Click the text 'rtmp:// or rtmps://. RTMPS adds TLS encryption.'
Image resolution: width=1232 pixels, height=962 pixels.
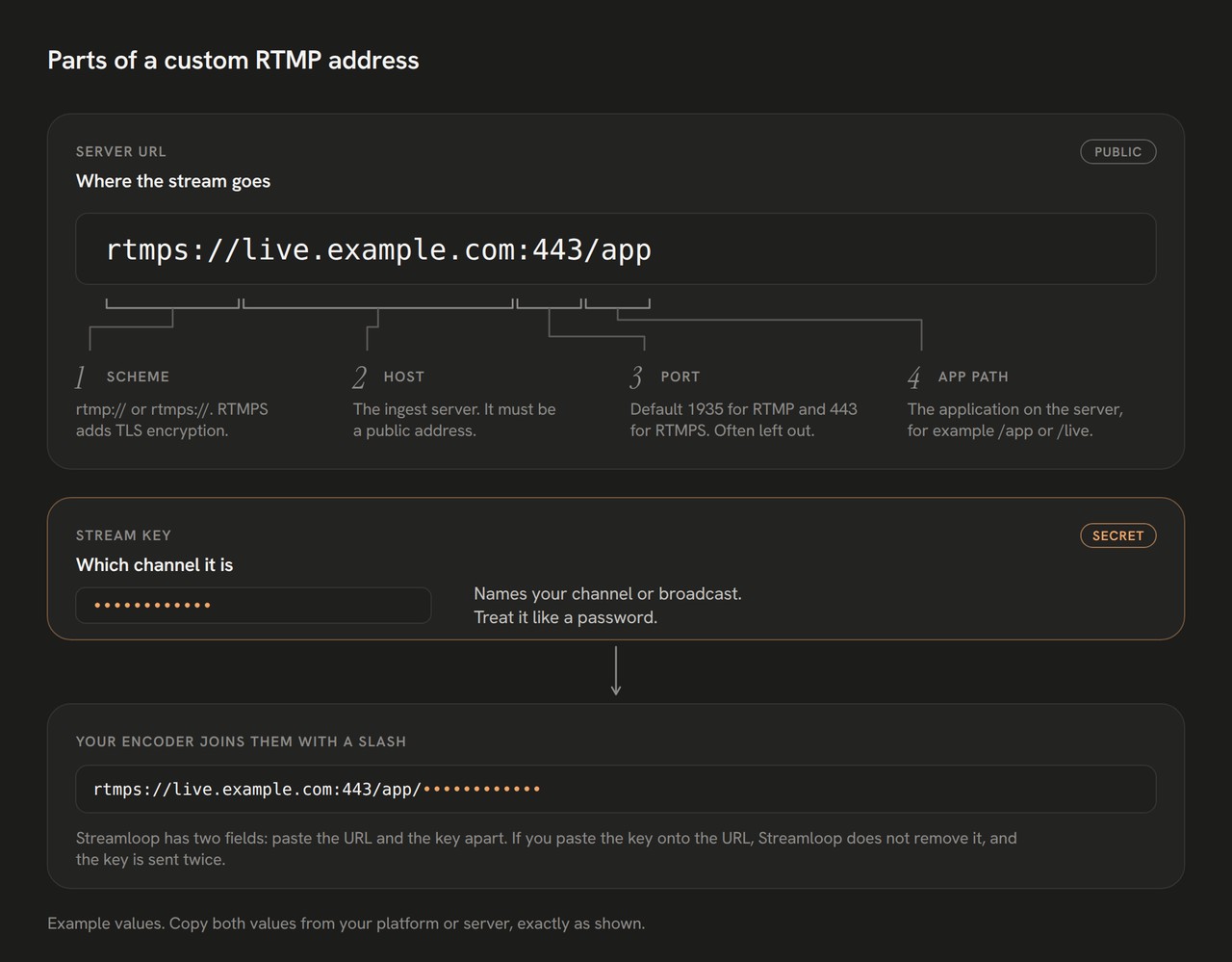(x=172, y=420)
